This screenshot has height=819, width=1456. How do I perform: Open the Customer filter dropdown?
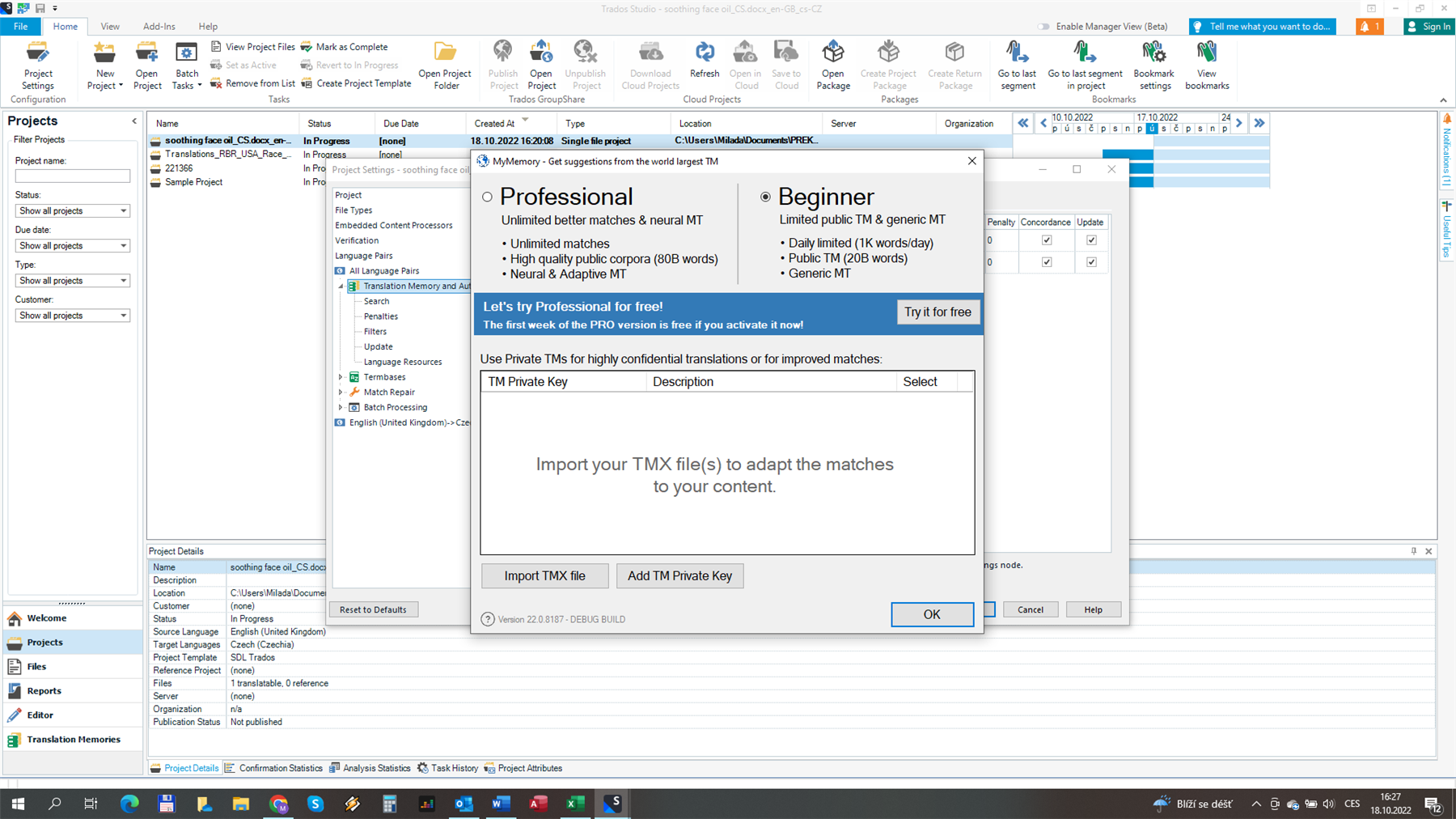coord(72,316)
